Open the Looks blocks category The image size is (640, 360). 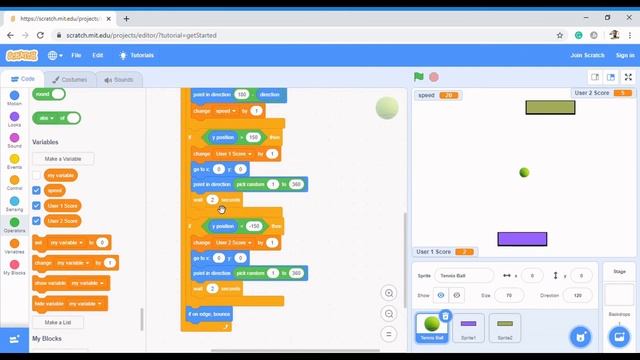click(14, 120)
